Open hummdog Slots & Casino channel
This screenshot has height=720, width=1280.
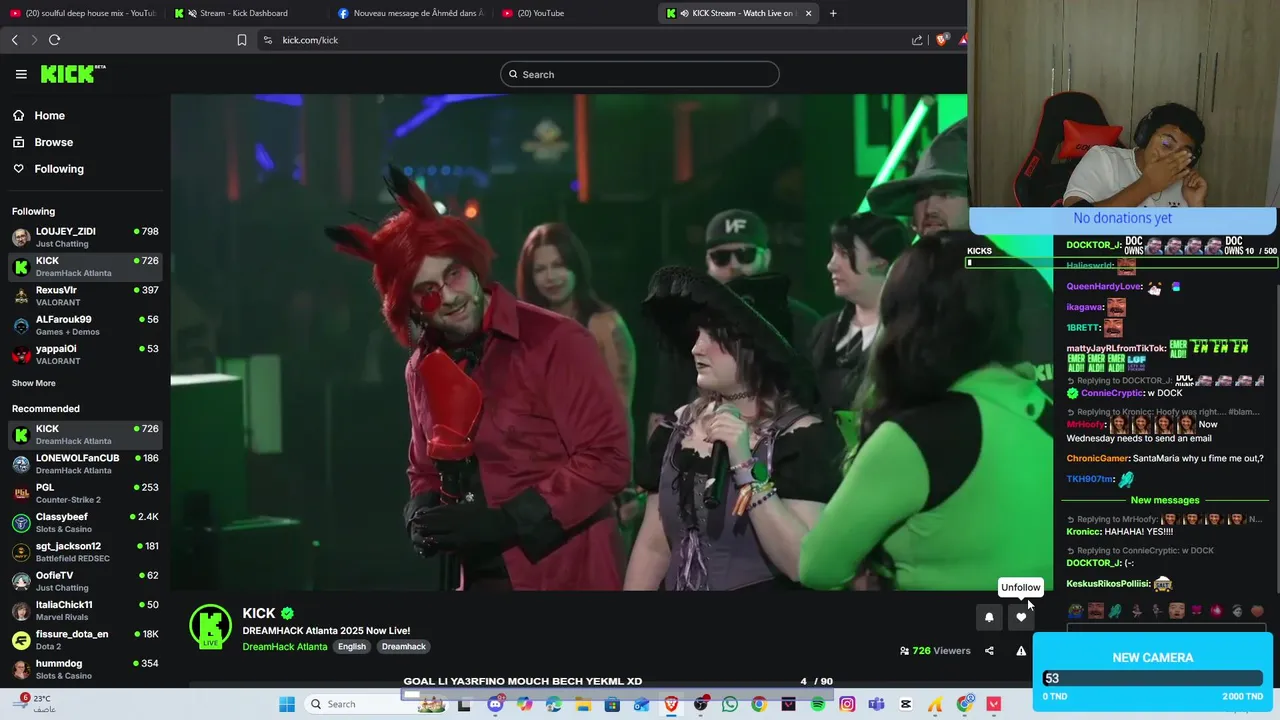[85, 669]
